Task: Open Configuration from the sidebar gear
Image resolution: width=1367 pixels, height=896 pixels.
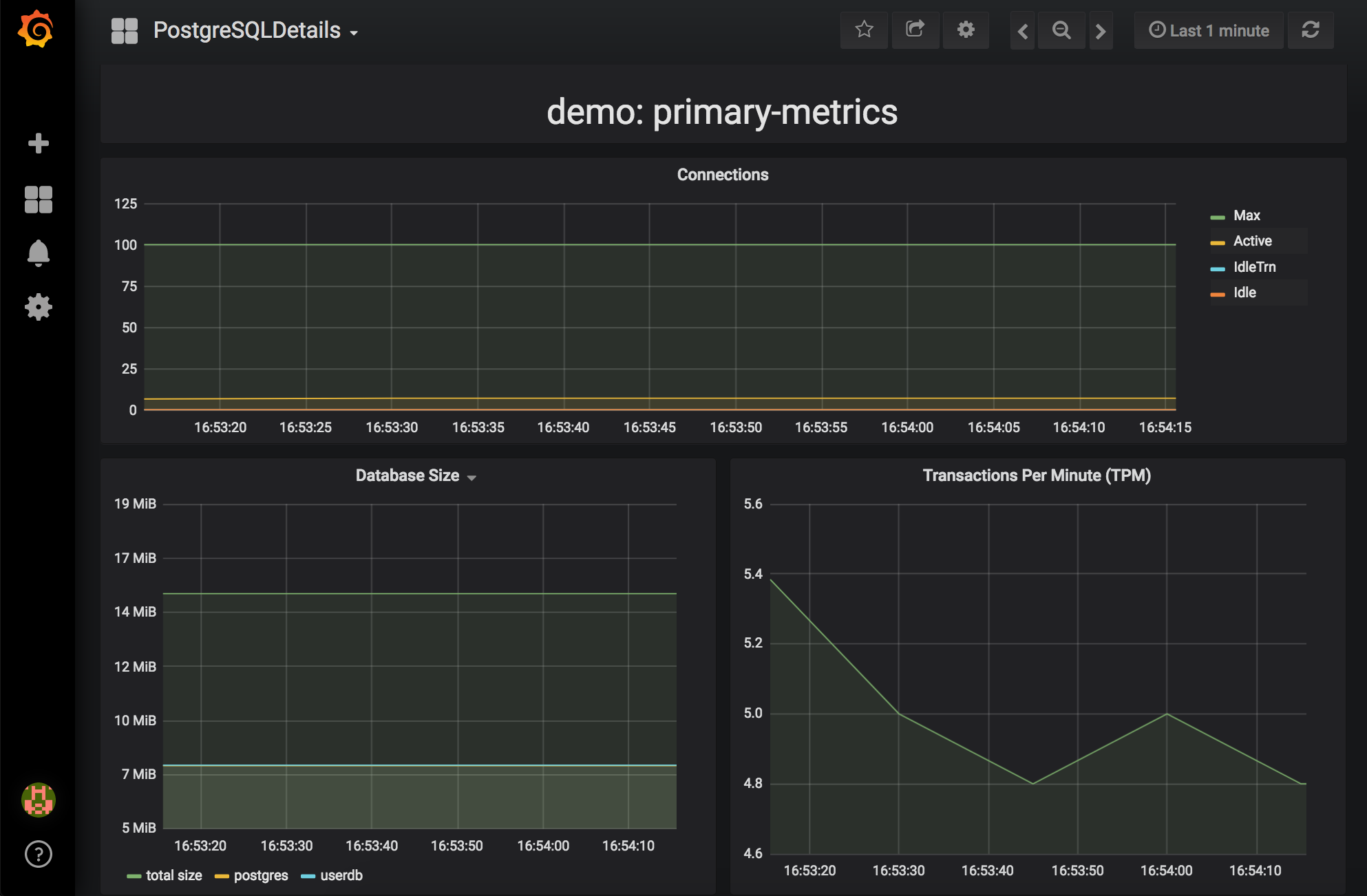Action: (39, 308)
